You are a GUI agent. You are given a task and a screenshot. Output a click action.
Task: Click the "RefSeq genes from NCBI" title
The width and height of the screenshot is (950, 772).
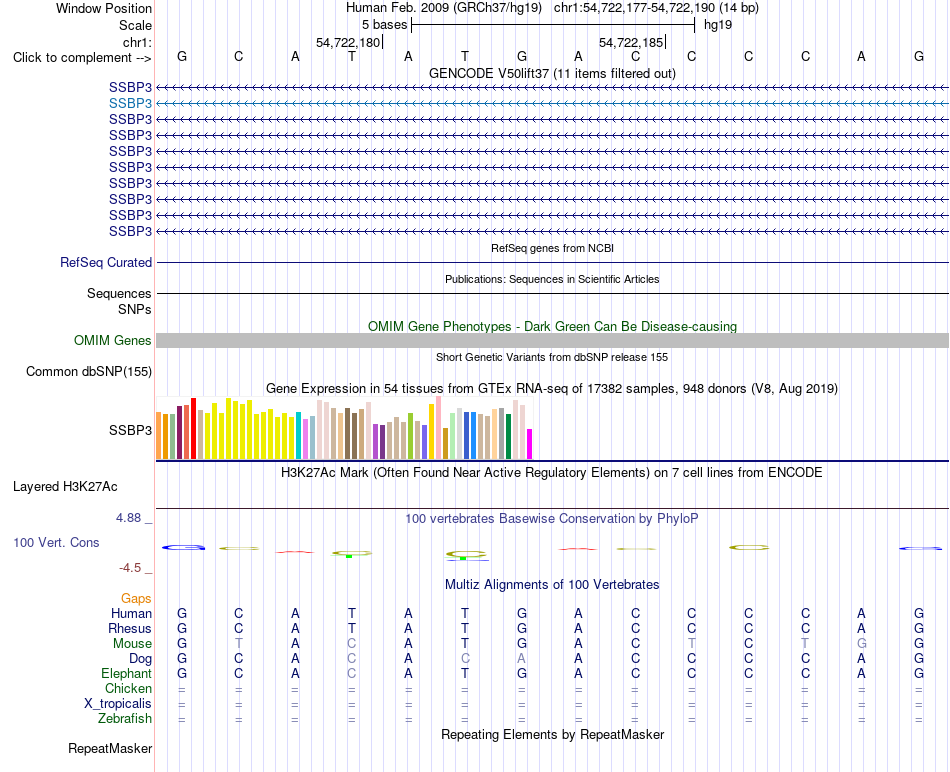click(552, 248)
